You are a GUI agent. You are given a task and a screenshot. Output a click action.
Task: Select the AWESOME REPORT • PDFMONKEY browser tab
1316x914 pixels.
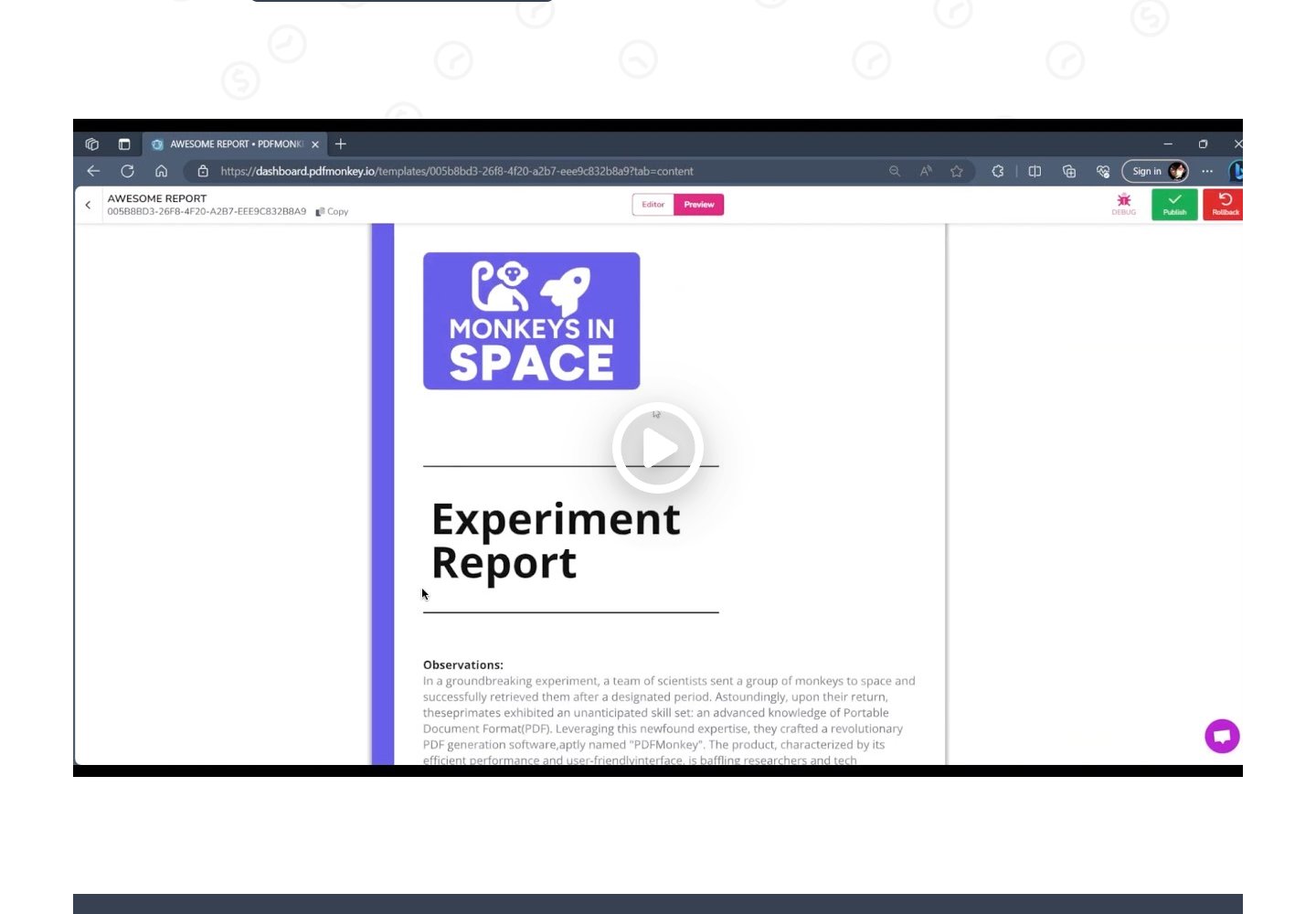pyautogui.click(x=235, y=144)
